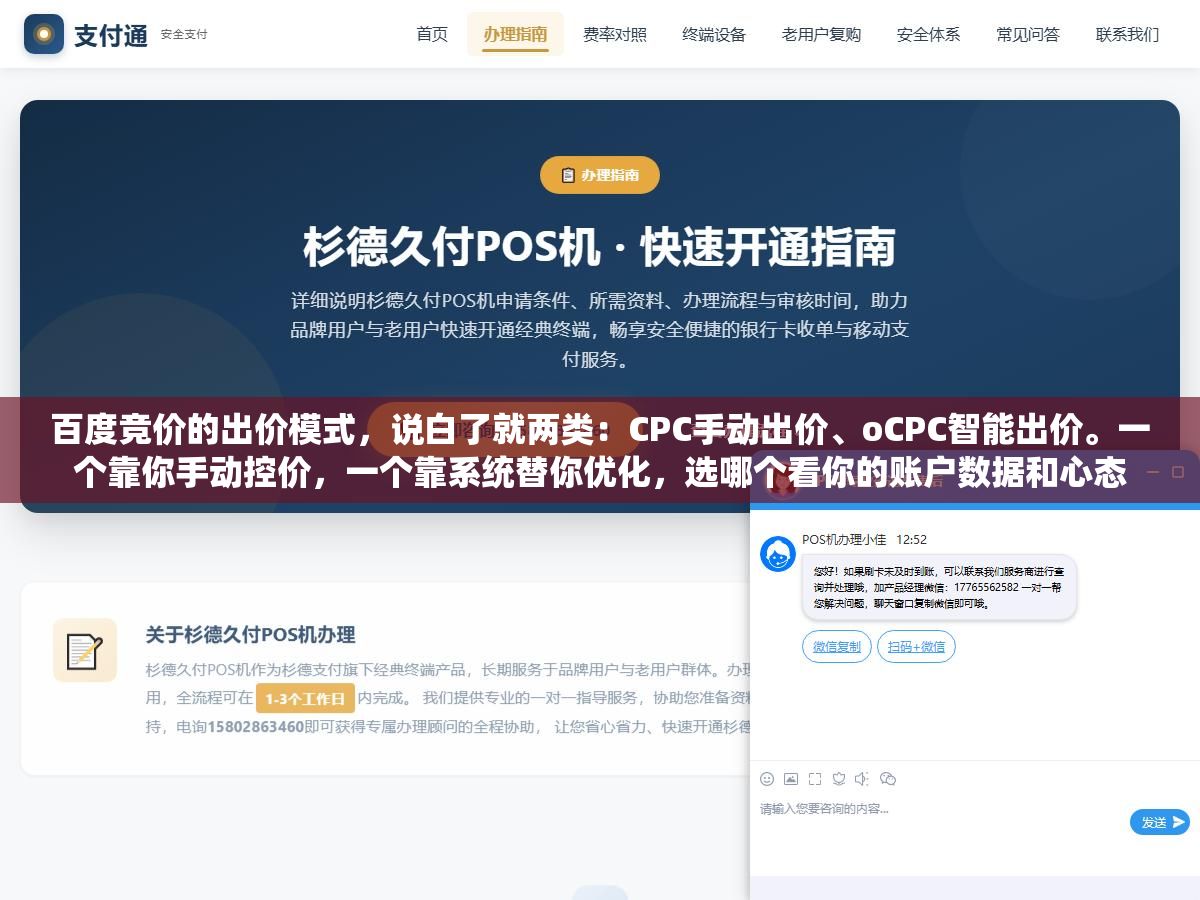Go to the 首页 nav item

pyautogui.click(x=432, y=34)
